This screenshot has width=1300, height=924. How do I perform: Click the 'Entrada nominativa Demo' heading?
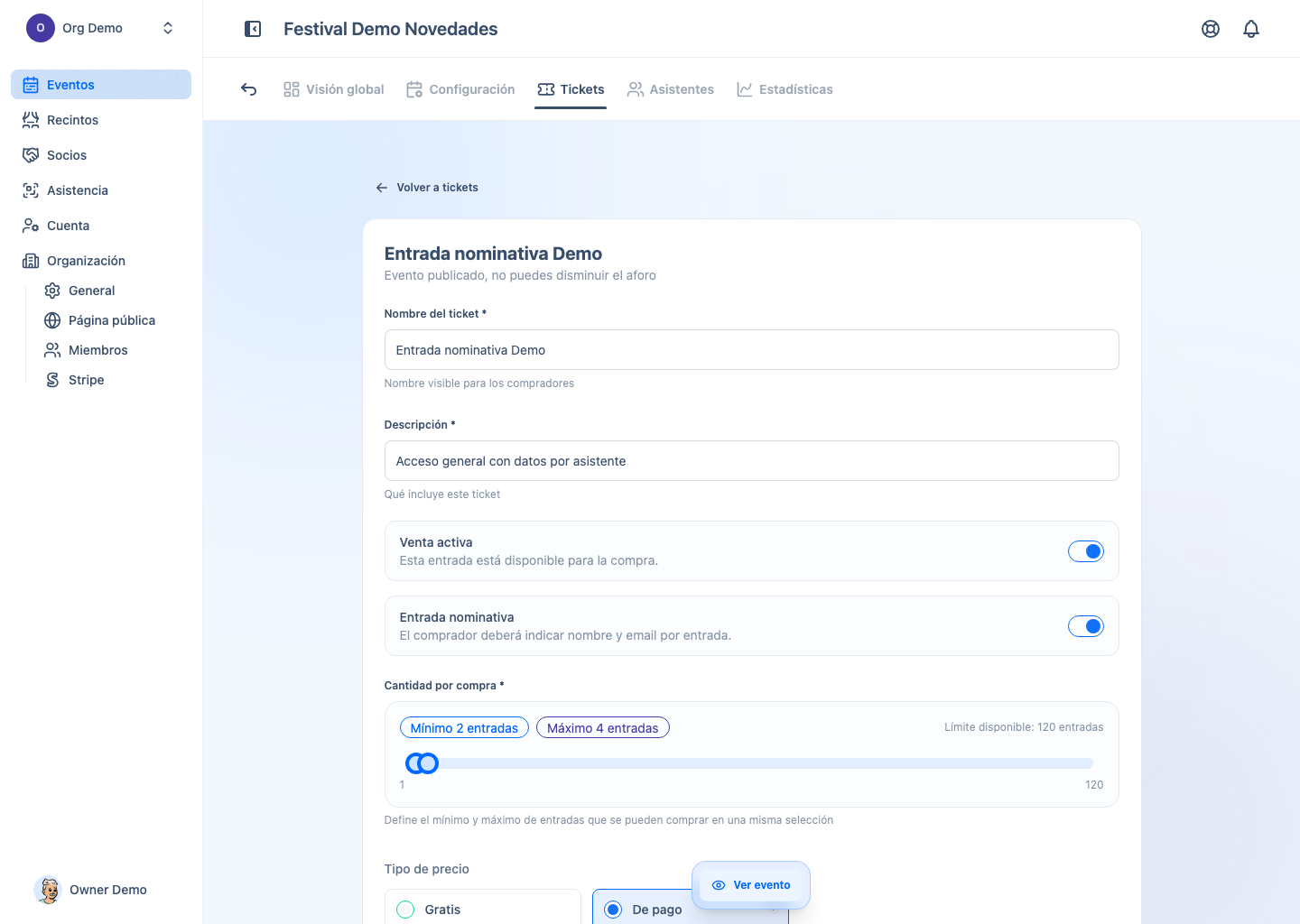pos(493,254)
